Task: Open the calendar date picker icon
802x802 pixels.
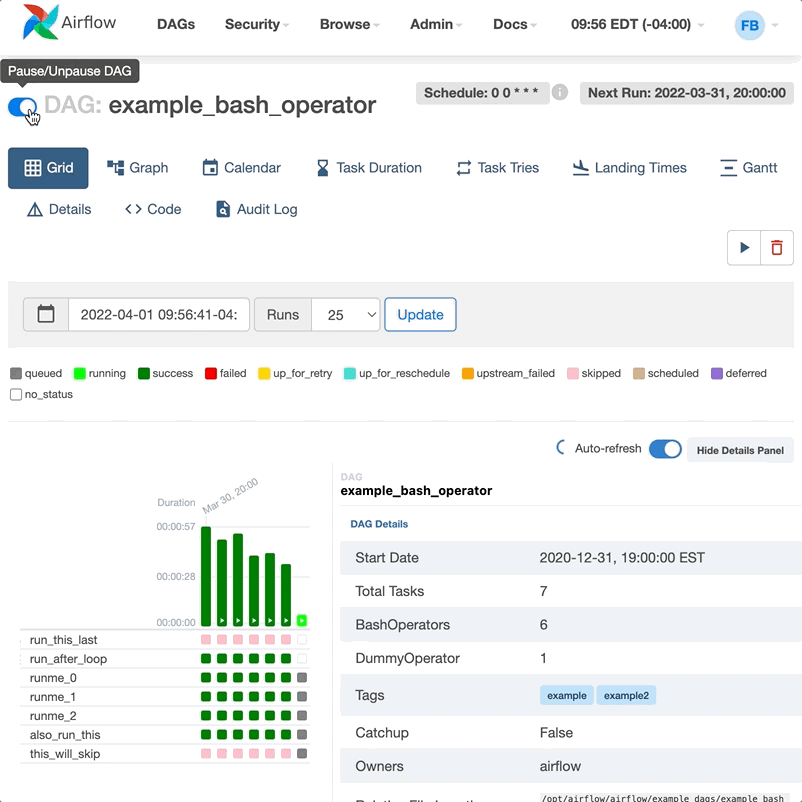Action: (x=46, y=314)
